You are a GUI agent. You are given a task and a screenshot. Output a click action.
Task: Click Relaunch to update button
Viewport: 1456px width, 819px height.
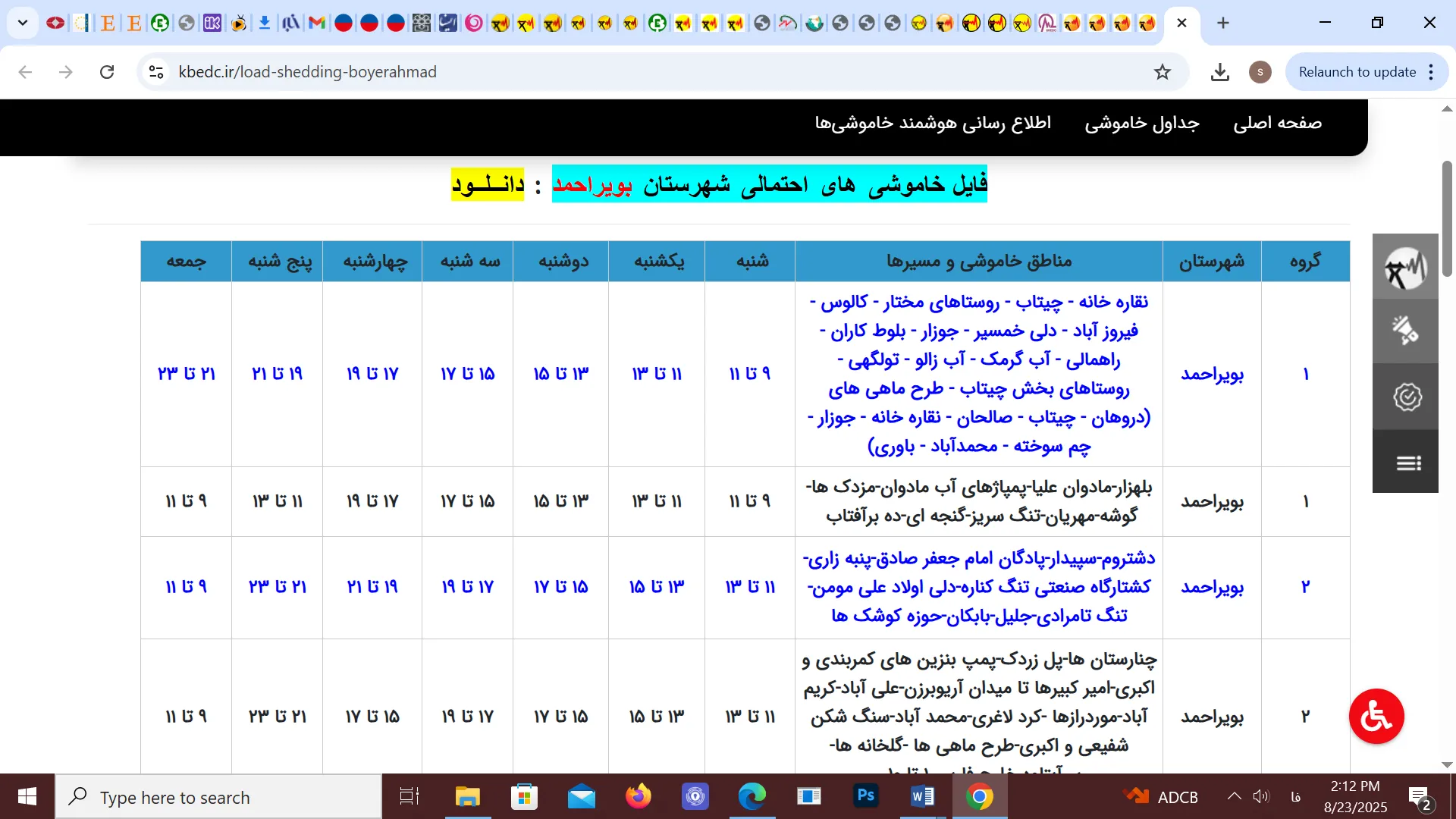pos(1357,72)
